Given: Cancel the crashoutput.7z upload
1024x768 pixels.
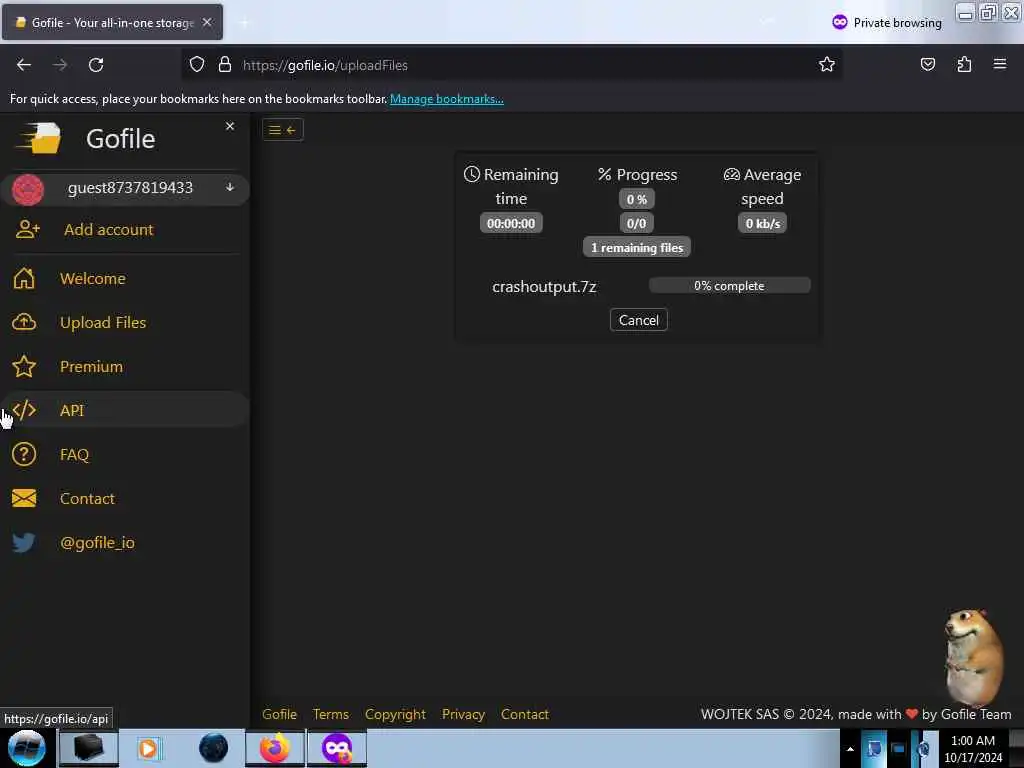Looking at the screenshot, I should (639, 320).
